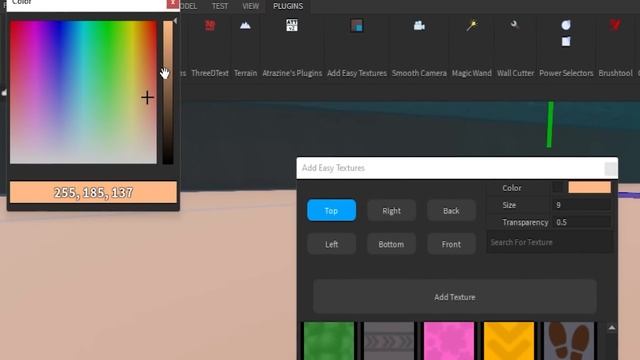
Task: Open the ThreeDText plugin
Action: [x=210, y=26]
